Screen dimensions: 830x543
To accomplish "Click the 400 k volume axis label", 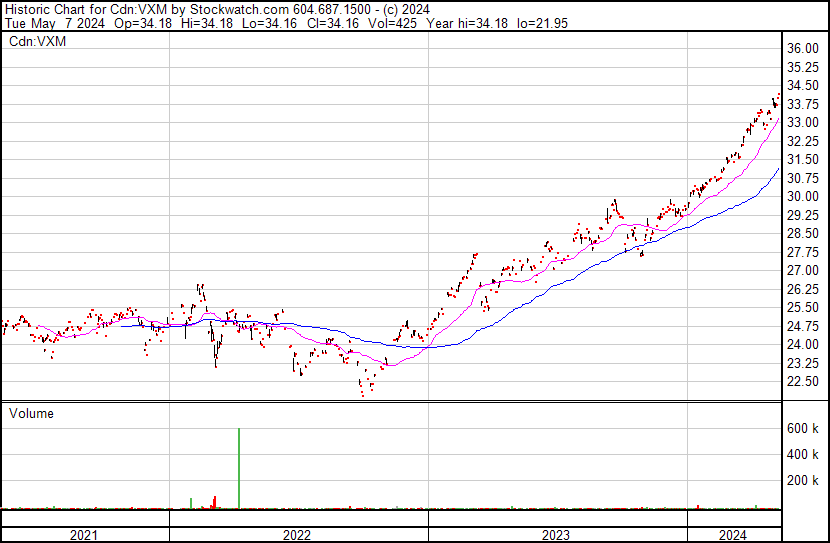I will tap(804, 454).
